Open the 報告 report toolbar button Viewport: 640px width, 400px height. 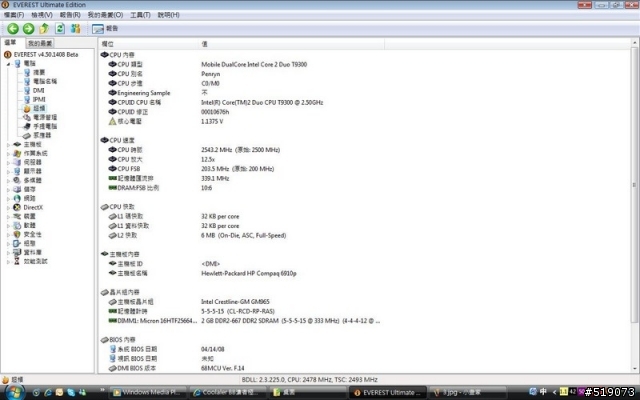point(105,29)
